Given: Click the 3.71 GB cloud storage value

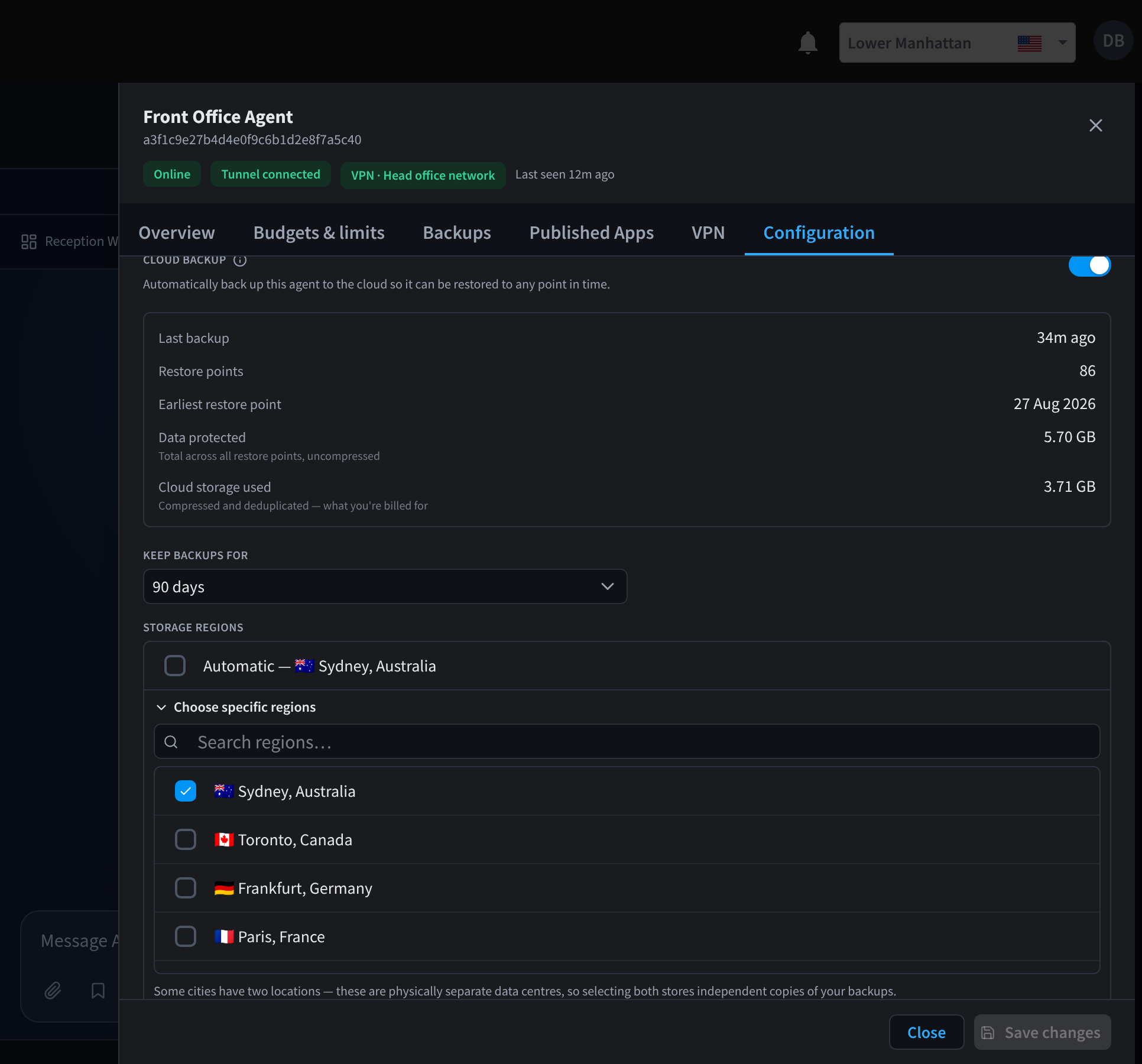Looking at the screenshot, I should [1069, 486].
